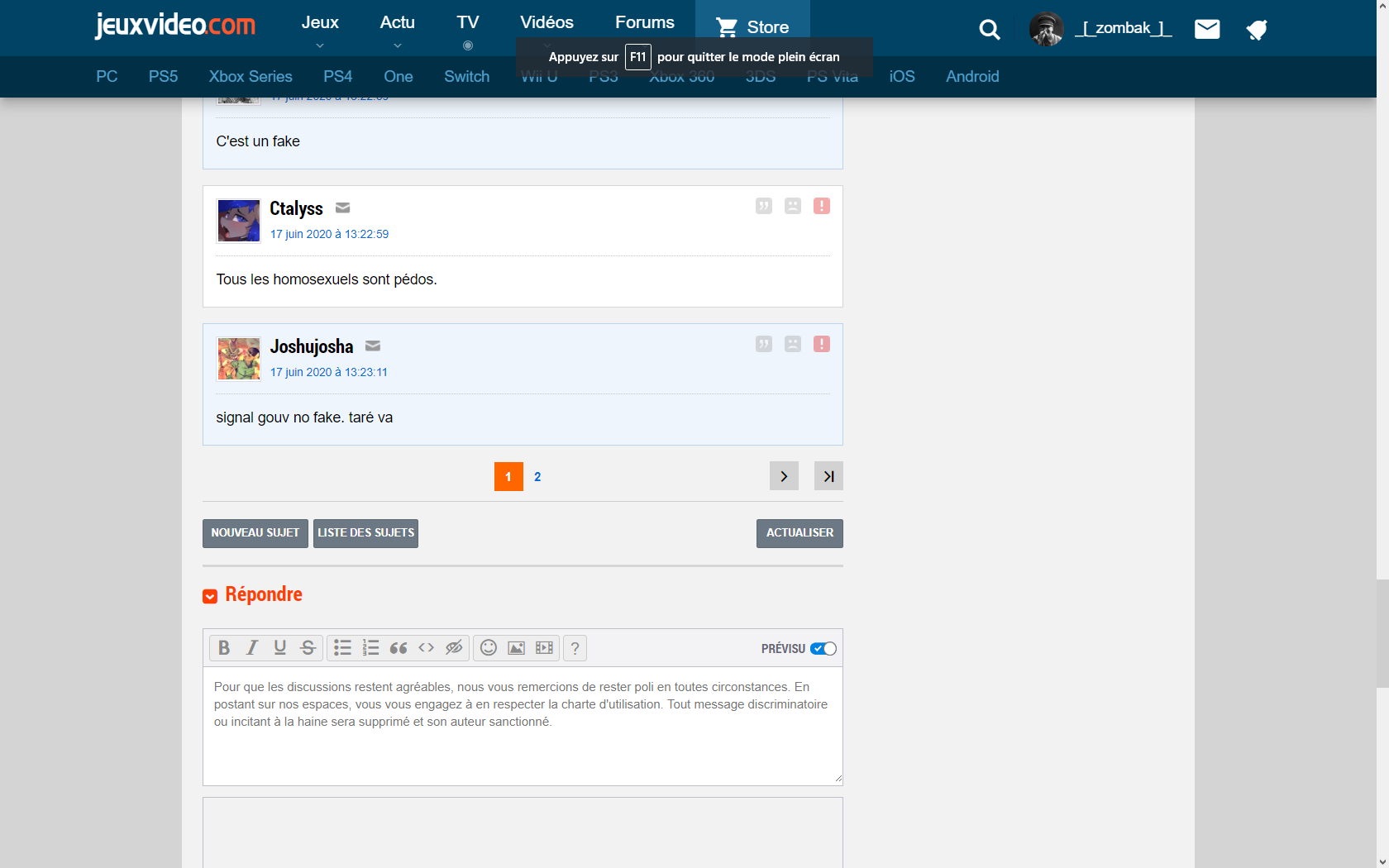
Task: Open the smiley emoji picker
Action: [489, 648]
